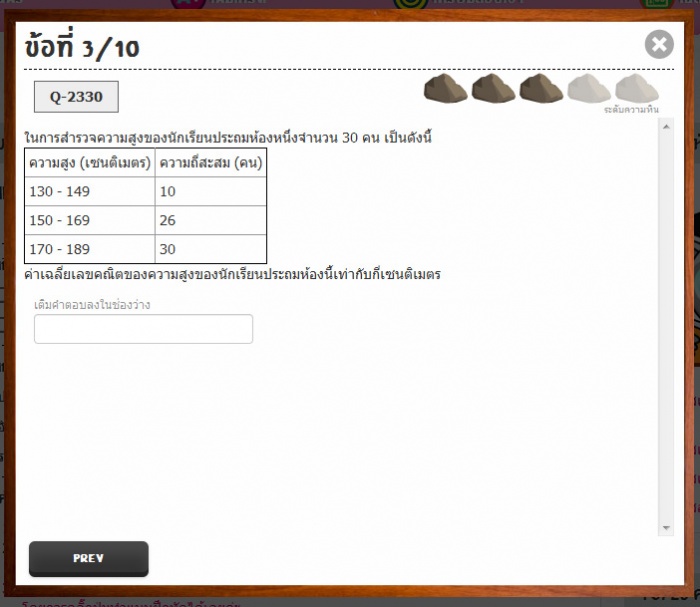Click the vertical scrollbar track
Viewport: 700px width, 607px height.
(666, 330)
